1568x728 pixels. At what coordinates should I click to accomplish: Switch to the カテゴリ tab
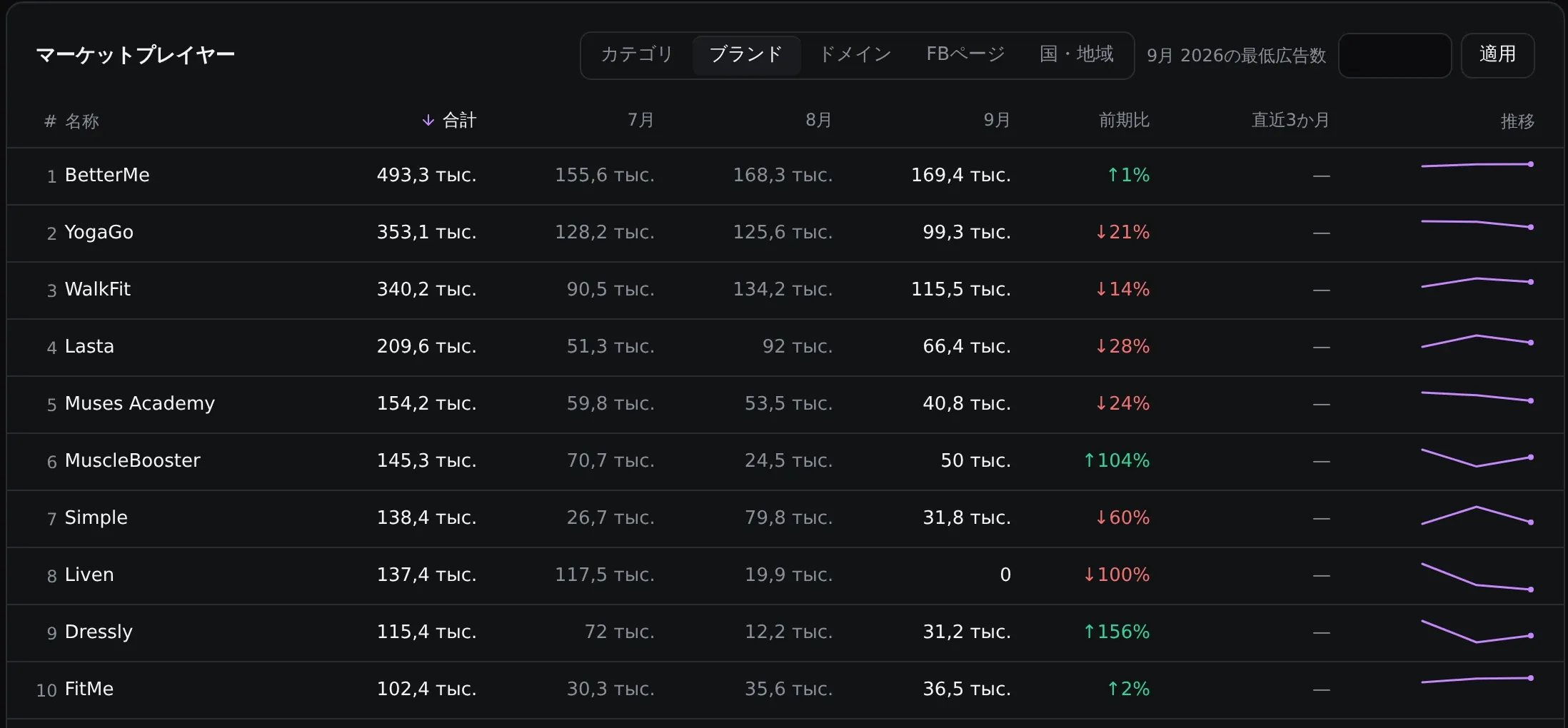click(x=637, y=55)
